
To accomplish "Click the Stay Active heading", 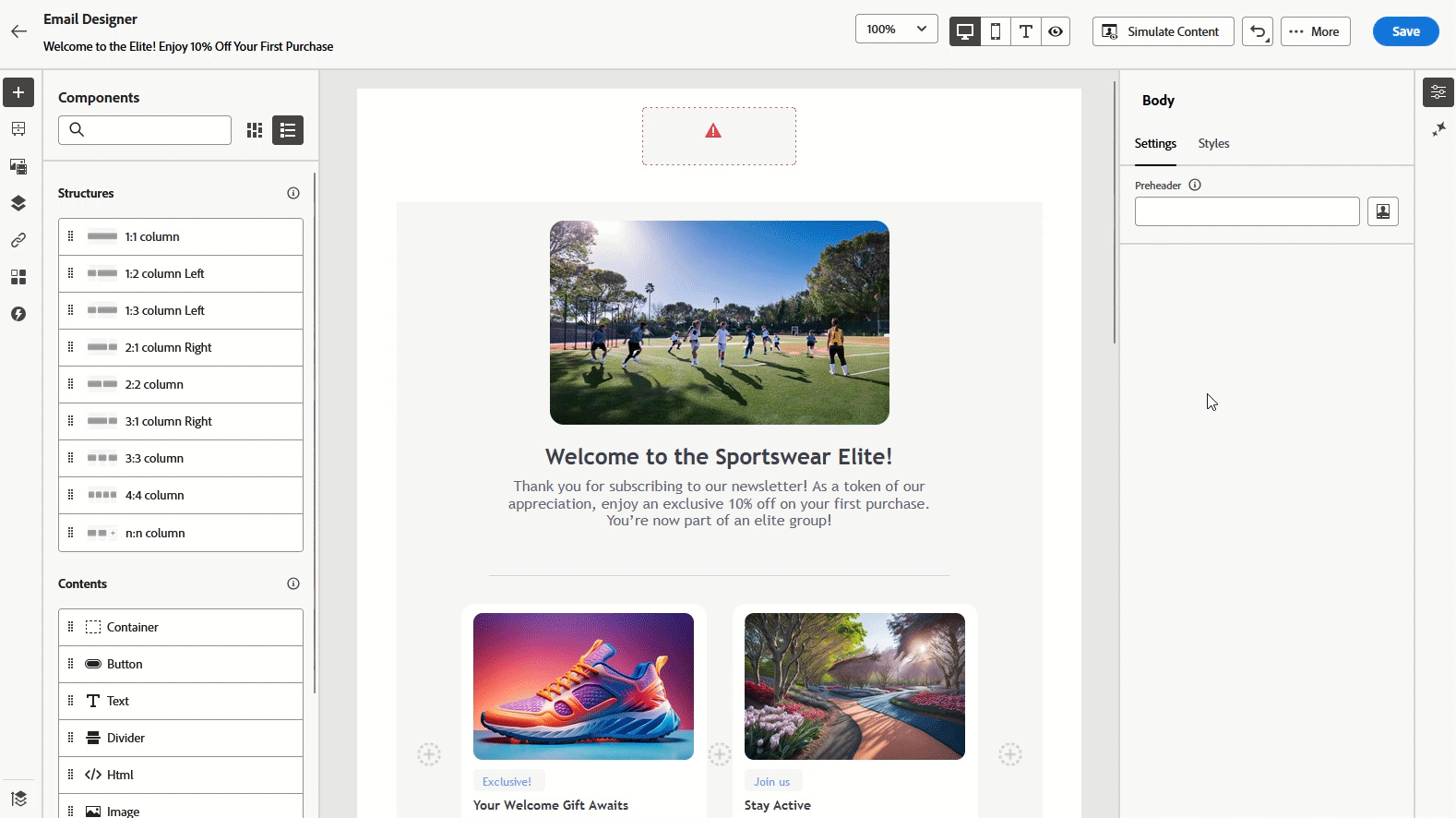I will pyautogui.click(x=778, y=805).
